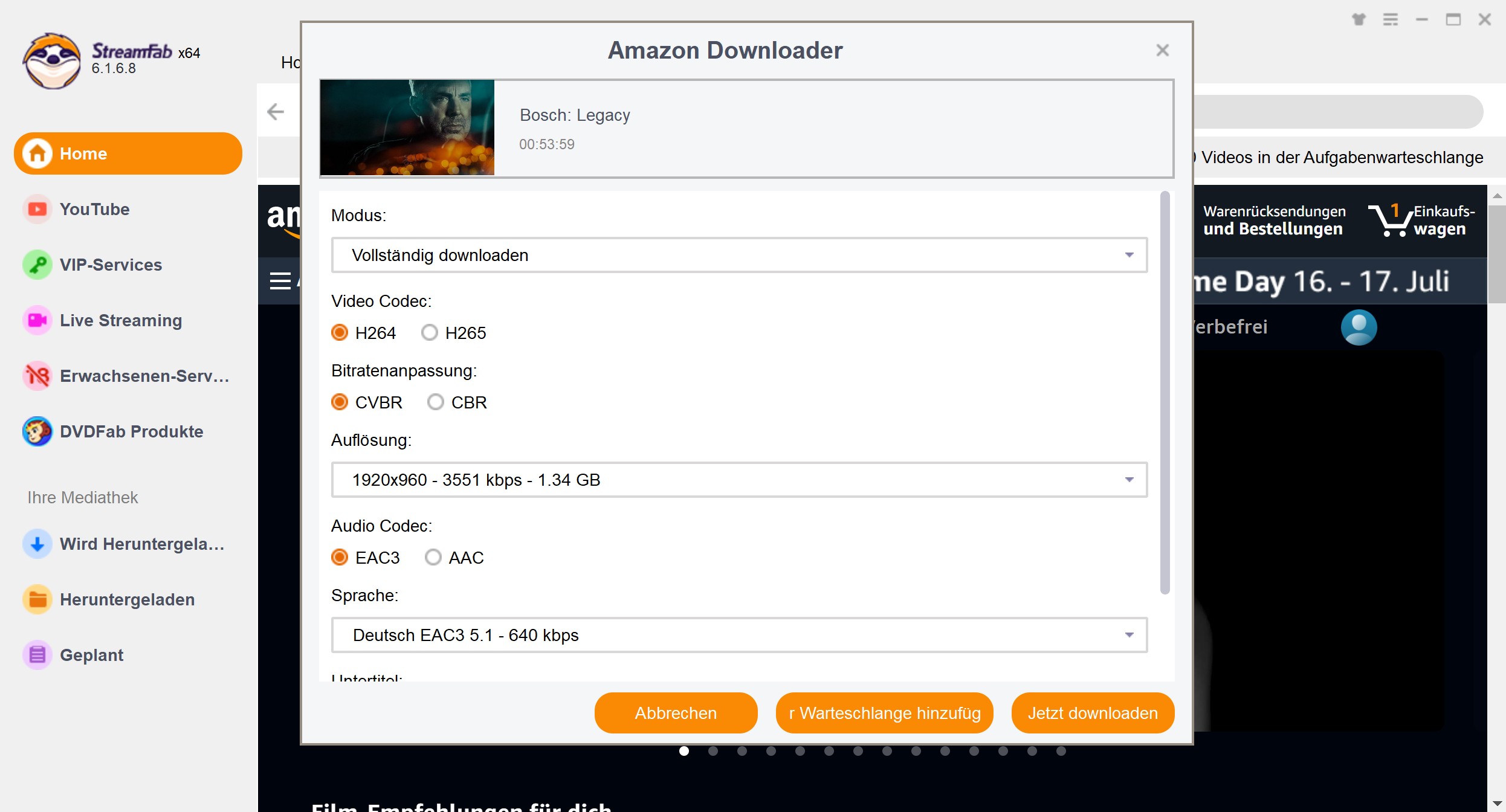Expand the Modus dropdown

coord(739,255)
